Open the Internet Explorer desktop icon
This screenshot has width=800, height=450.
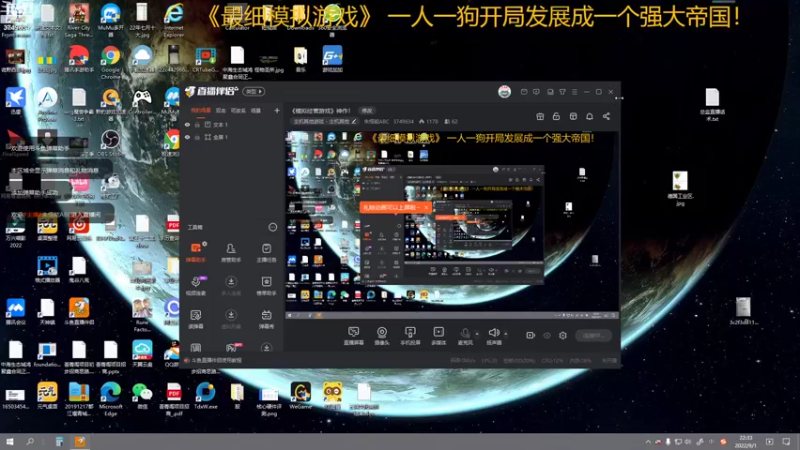coord(173,20)
